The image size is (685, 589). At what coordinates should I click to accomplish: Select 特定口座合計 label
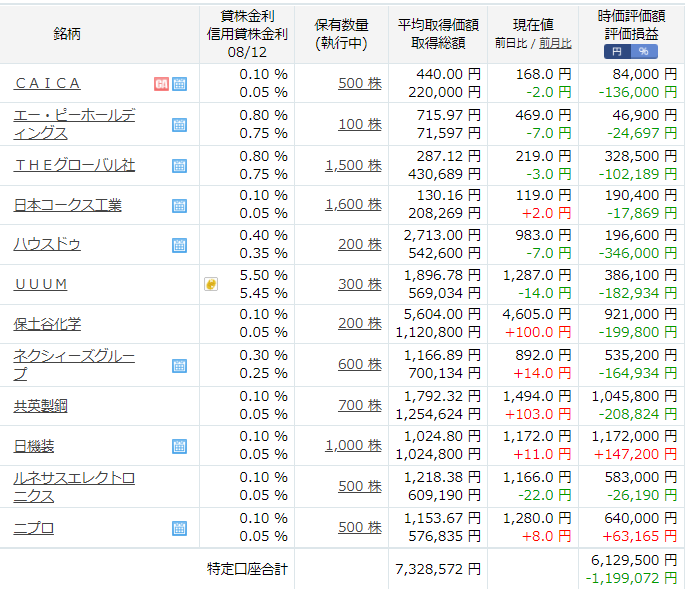tap(247, 569)
